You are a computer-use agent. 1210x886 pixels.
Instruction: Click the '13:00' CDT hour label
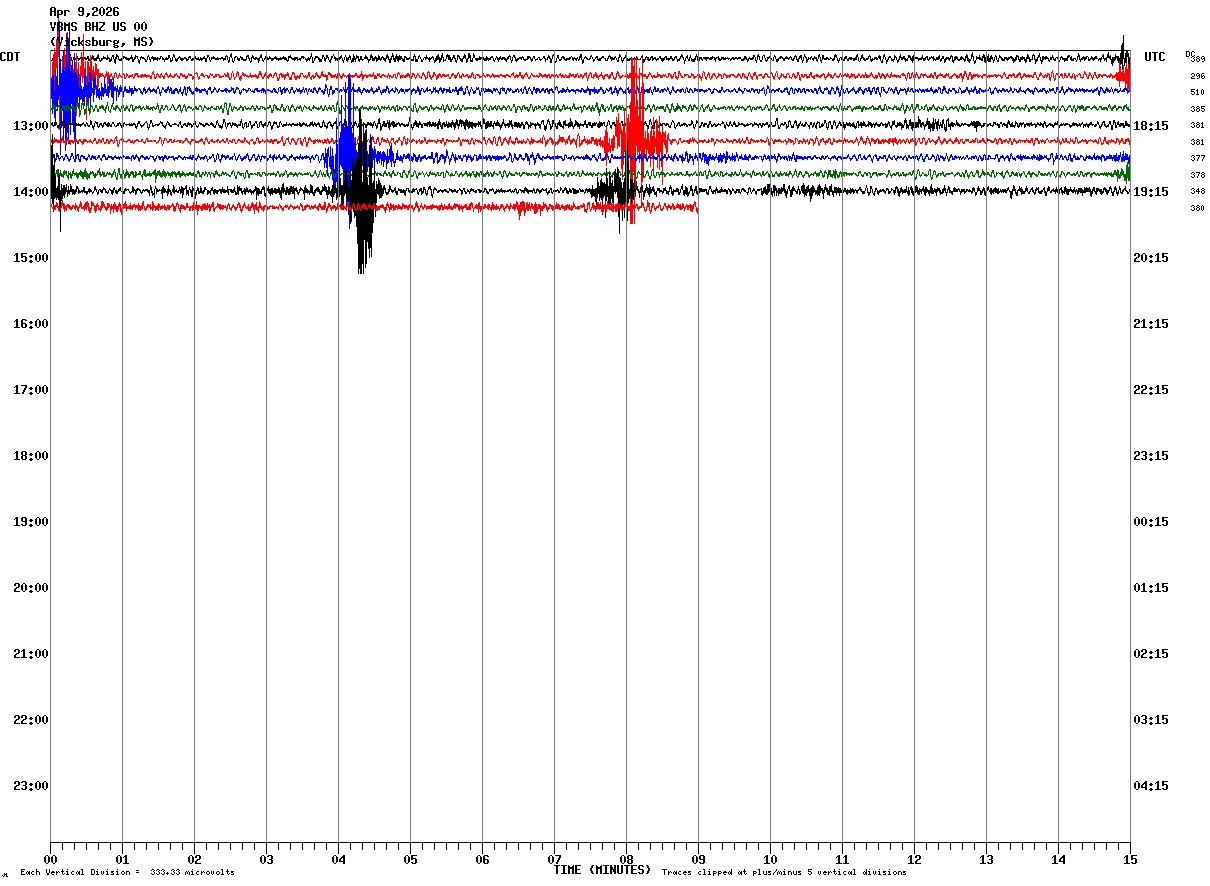(x=31, y=126)
